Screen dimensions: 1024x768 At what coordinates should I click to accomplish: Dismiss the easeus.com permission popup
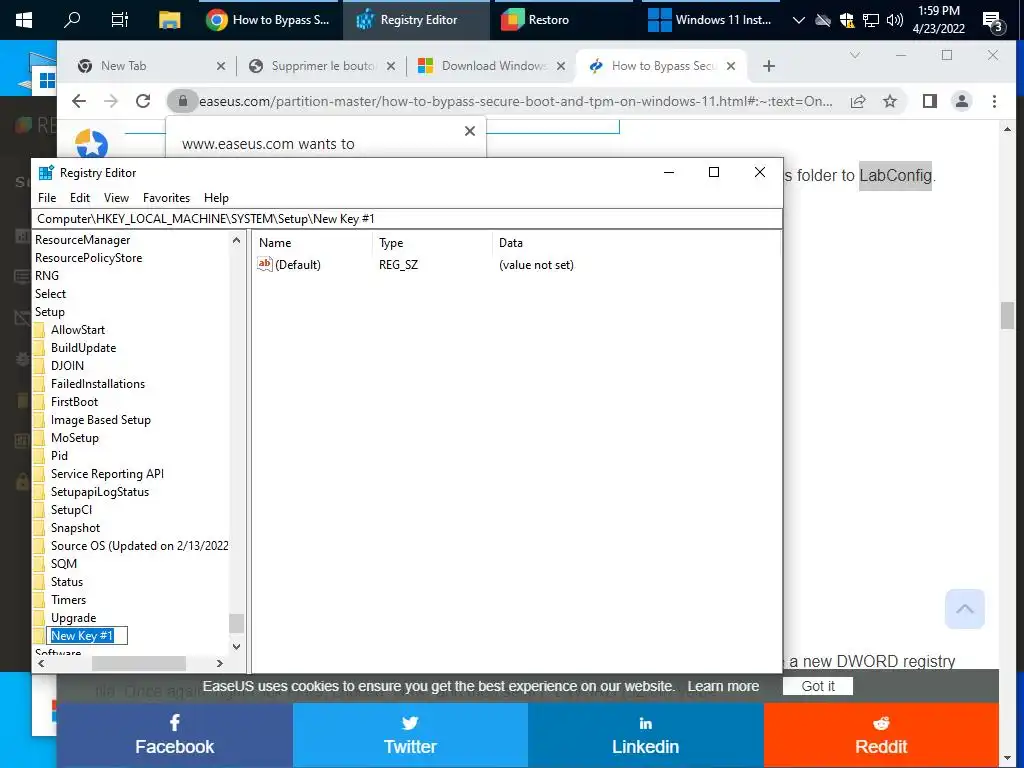pyautogui.click(x=470, y=131)
